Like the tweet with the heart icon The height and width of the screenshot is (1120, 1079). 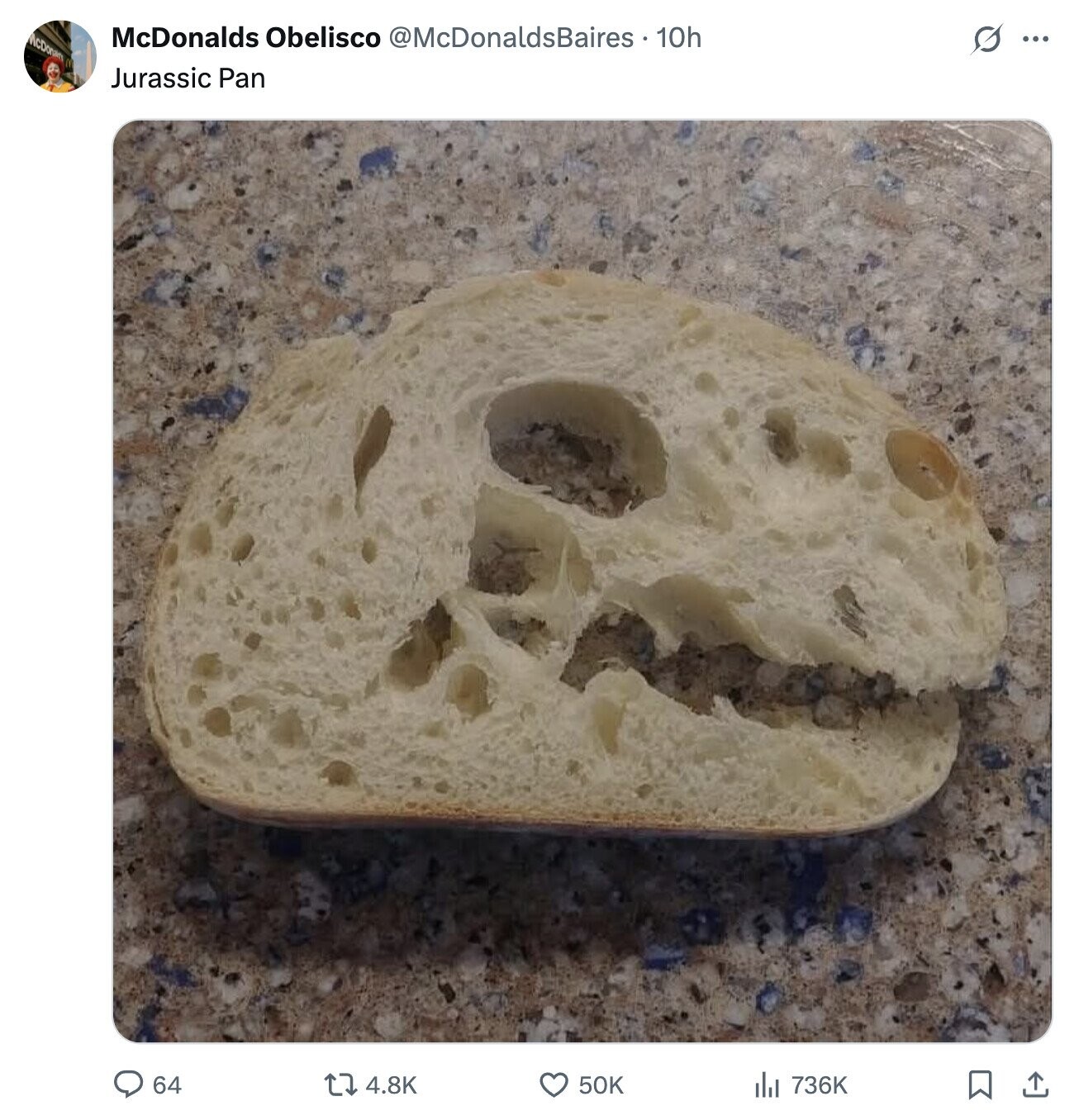pos(554,1084)
